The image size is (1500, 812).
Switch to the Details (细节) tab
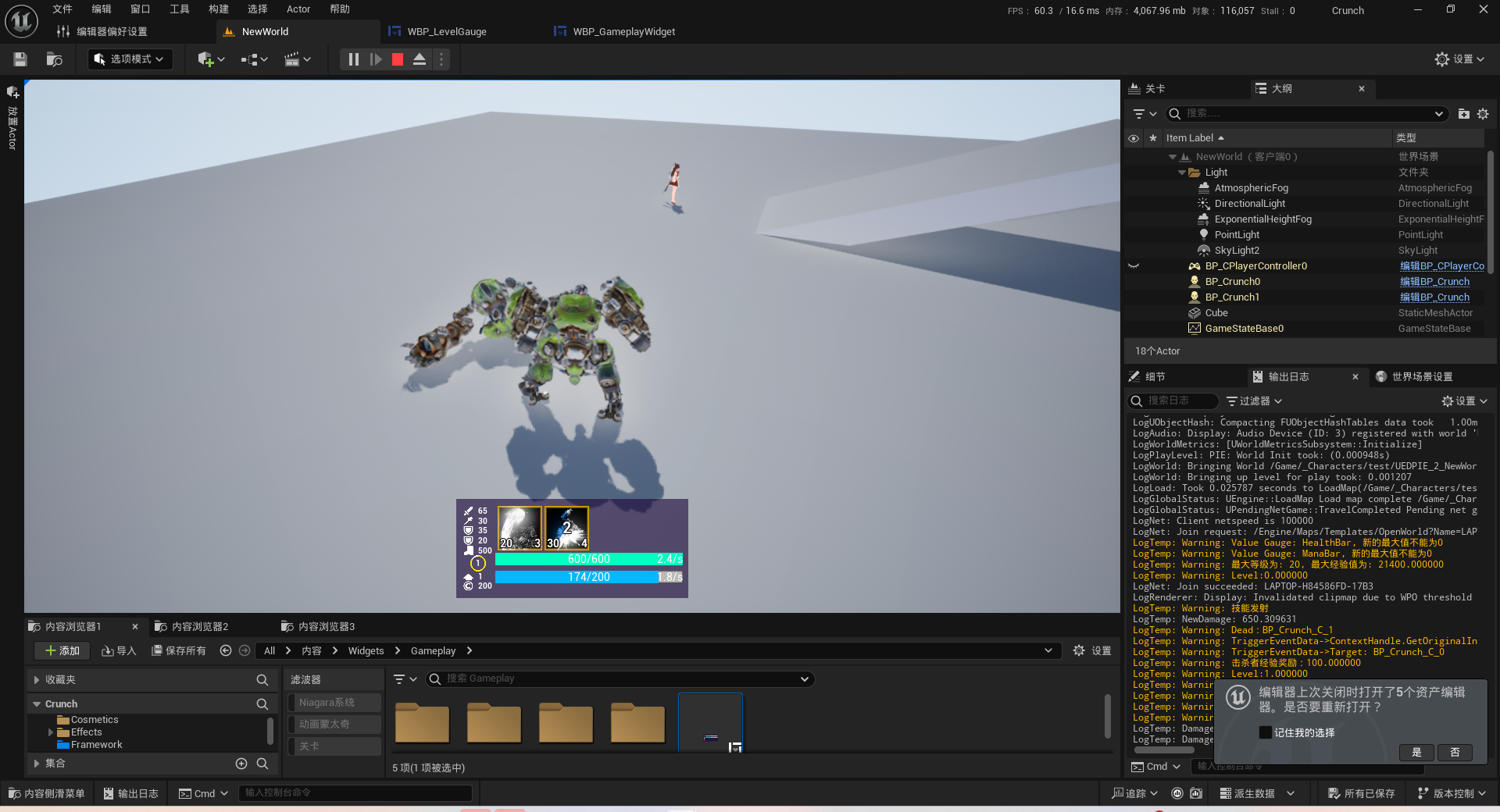(1155, 377)
